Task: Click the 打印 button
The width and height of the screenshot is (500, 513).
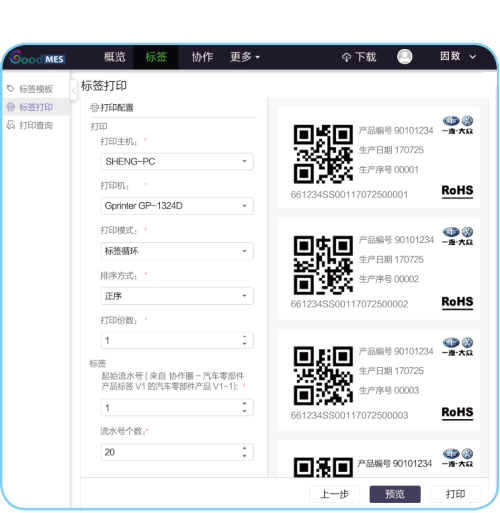Action: (455, 494)
